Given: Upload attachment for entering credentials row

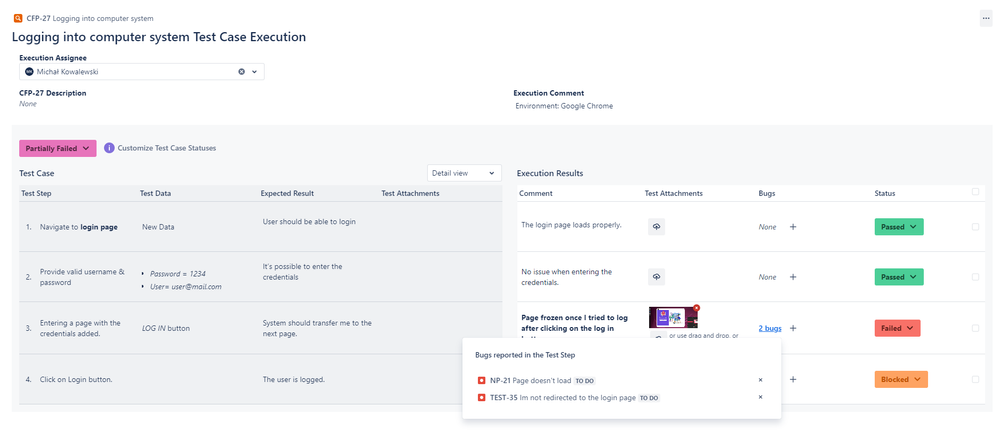Looking at the screenshot, I should click(x=656, y=277).
